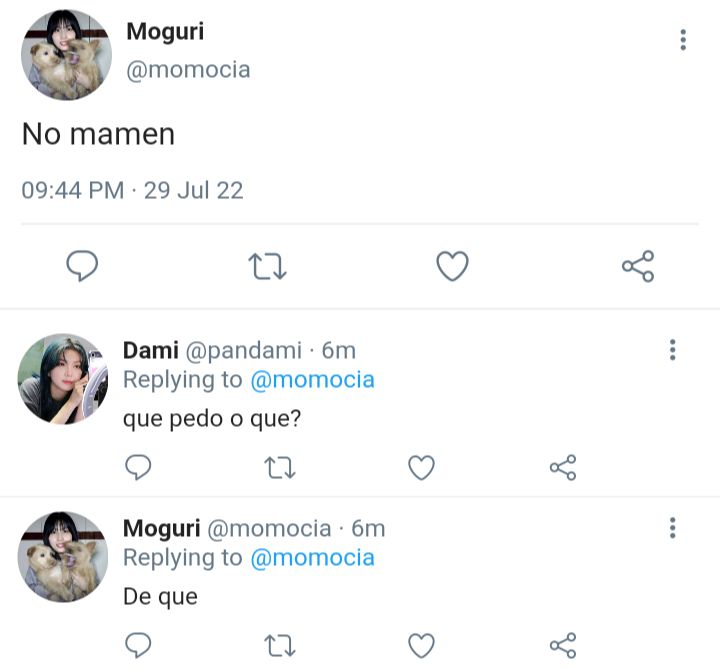This screenshot has height=669, width=720.
Task: Share Dami's reply tweet
Action: pos(563,467)
